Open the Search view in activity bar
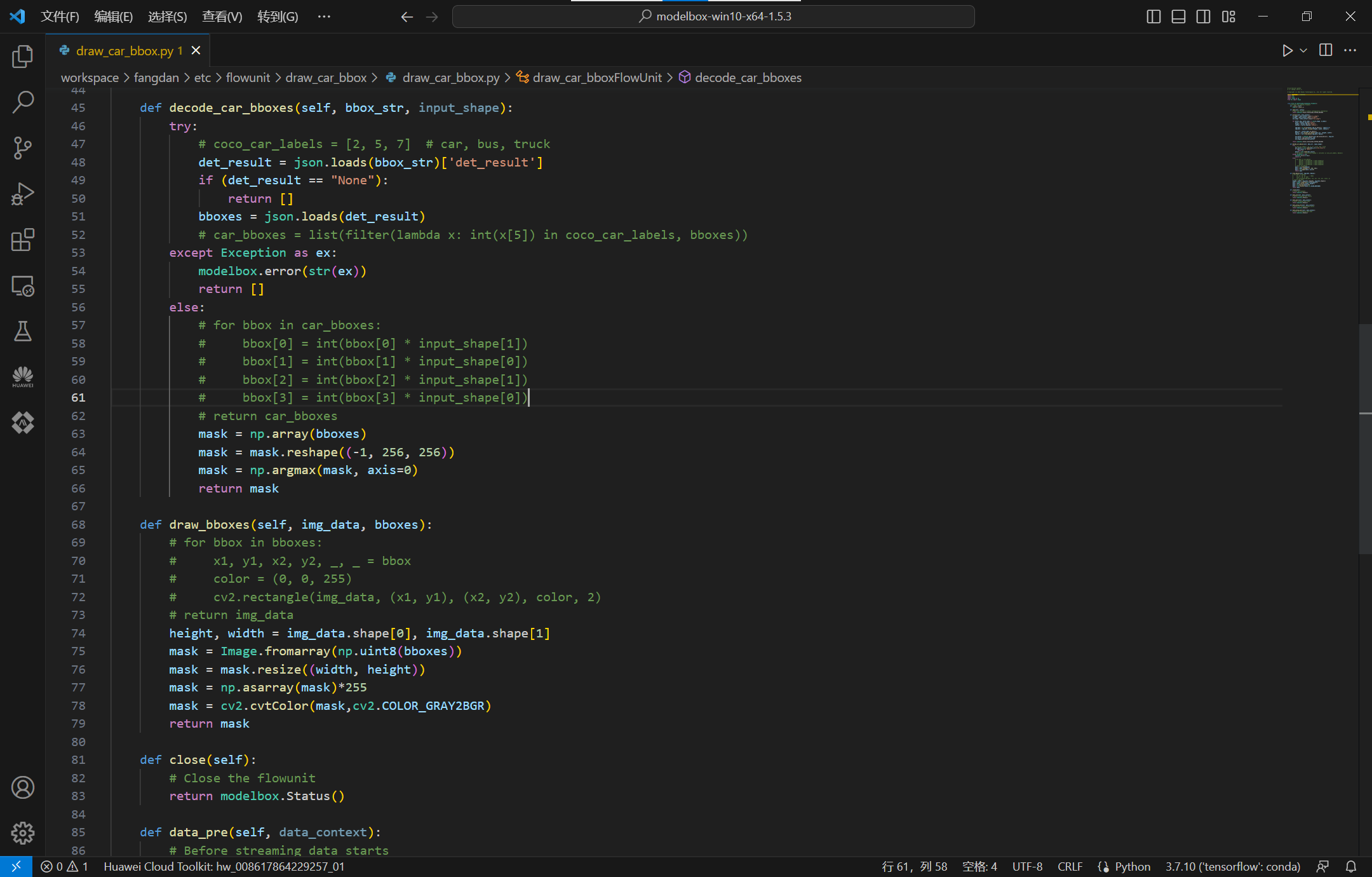 (23, 102)
